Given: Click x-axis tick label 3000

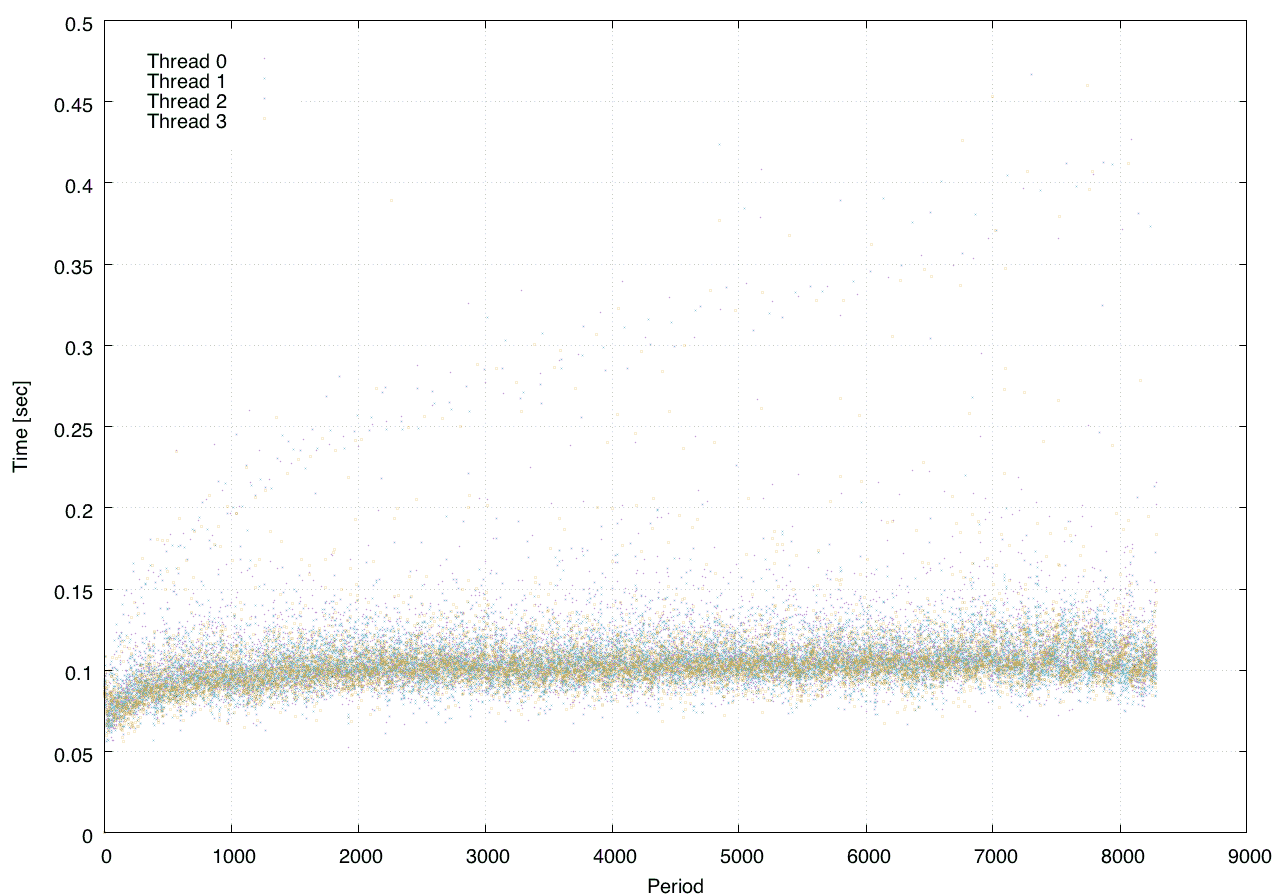Looking at the screenshot, I should coord(485,858).
